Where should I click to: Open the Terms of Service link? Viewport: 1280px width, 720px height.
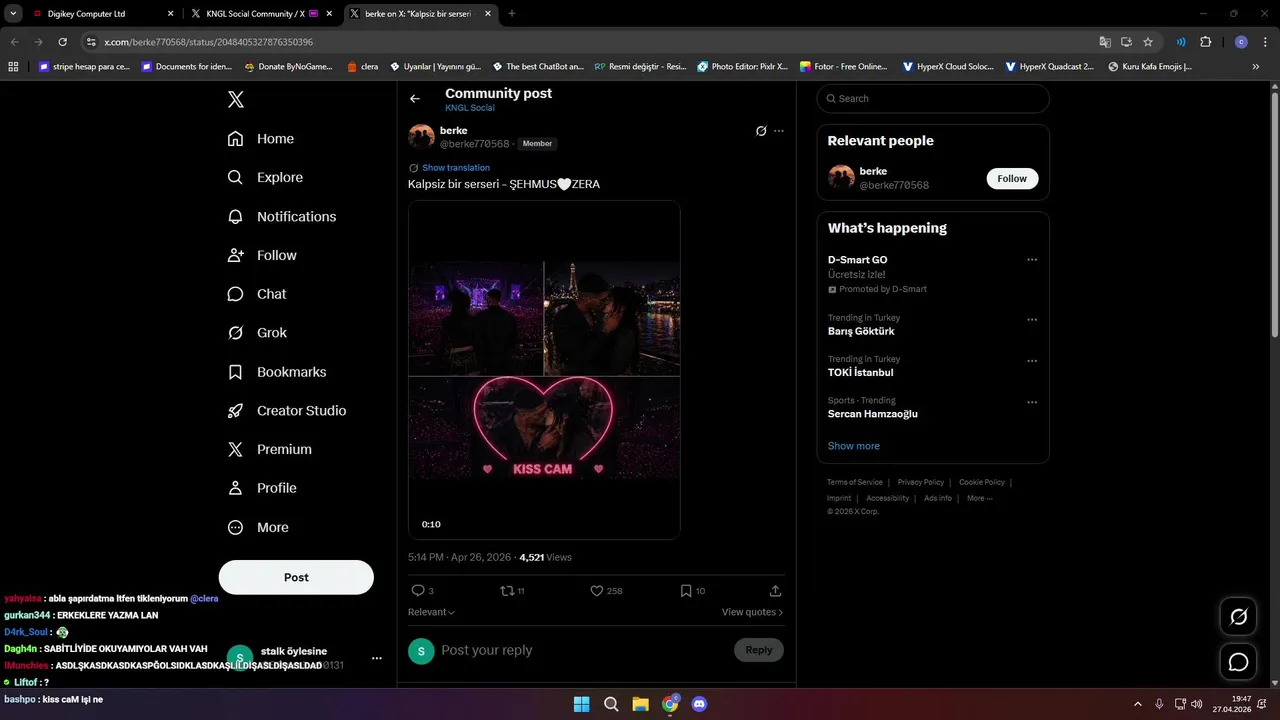[x=855, y=482]
